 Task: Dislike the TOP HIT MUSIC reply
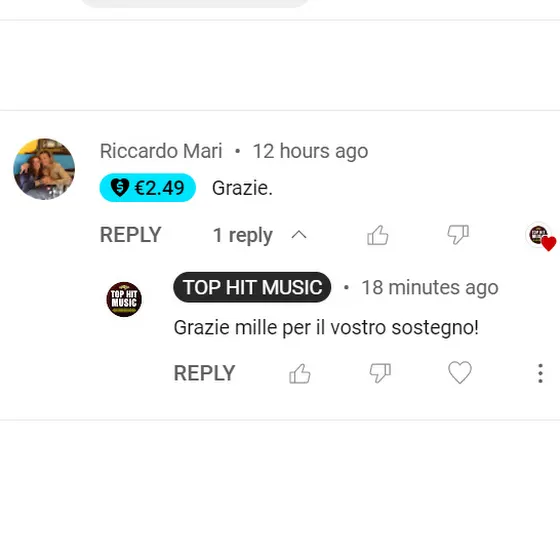click(x=380, y=373)
